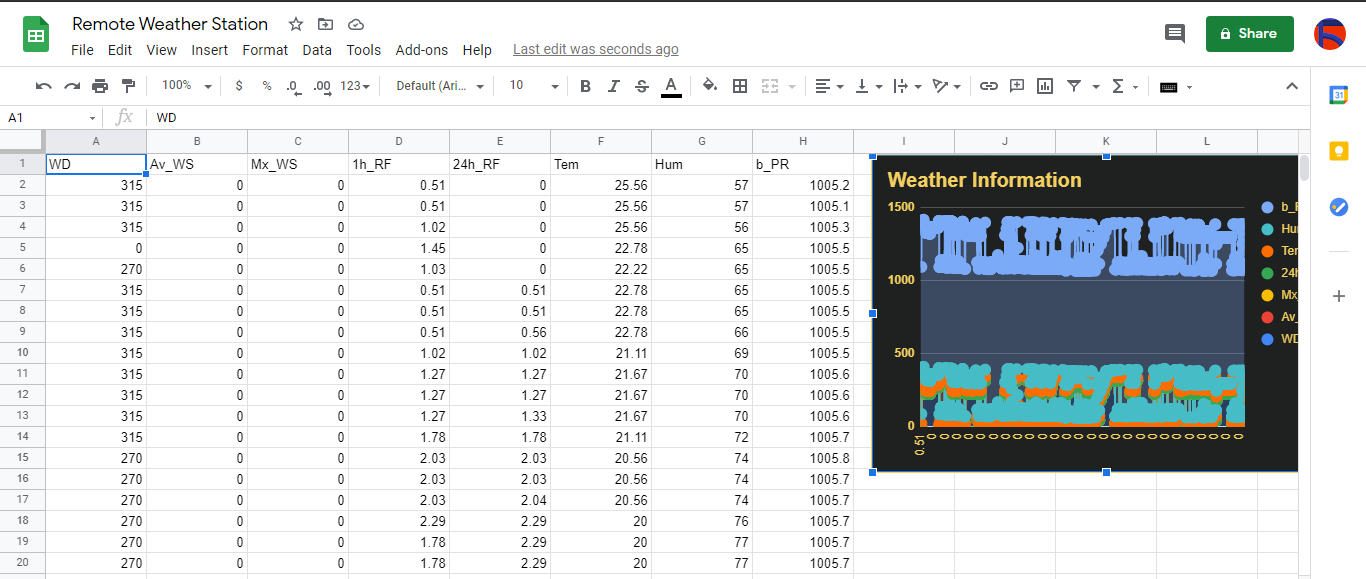The width and height of the screenshot is (1366, 579).
Task: Insert a link using the link icon
Action: 988,87
